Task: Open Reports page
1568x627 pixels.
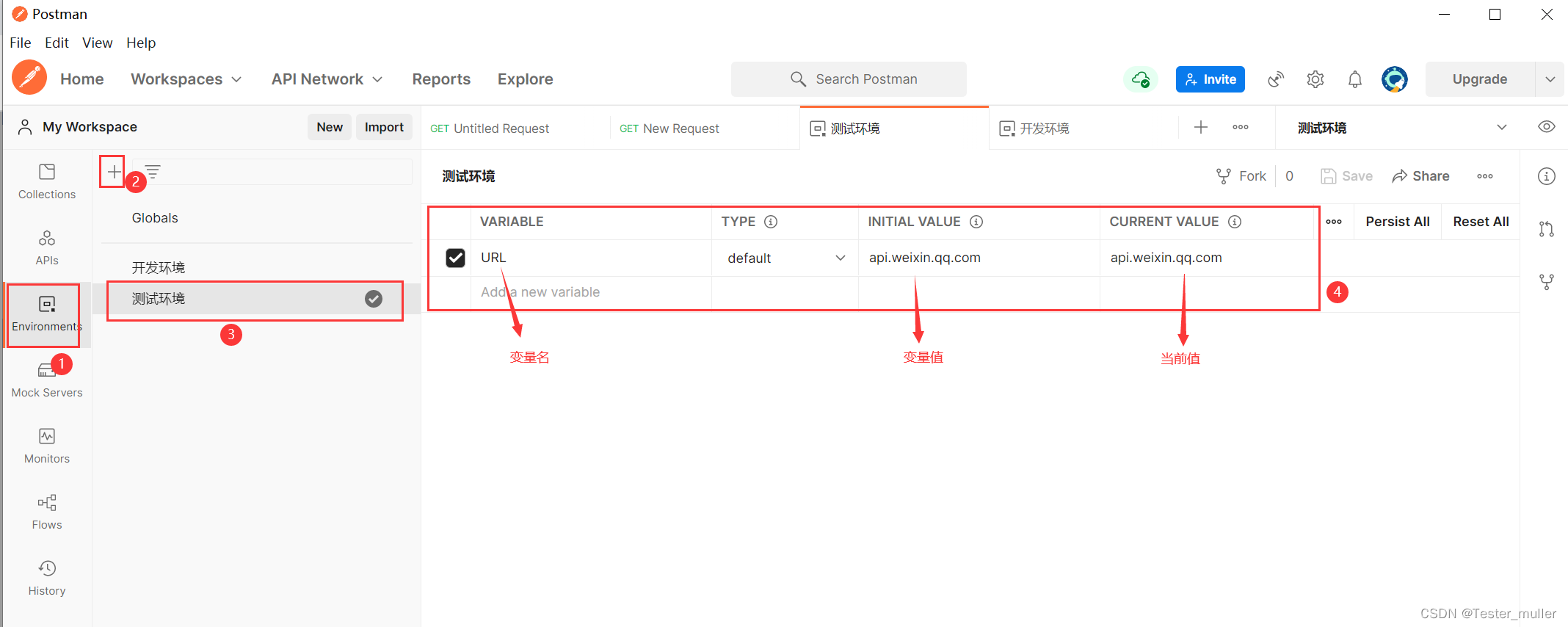Action: (441, 79)
